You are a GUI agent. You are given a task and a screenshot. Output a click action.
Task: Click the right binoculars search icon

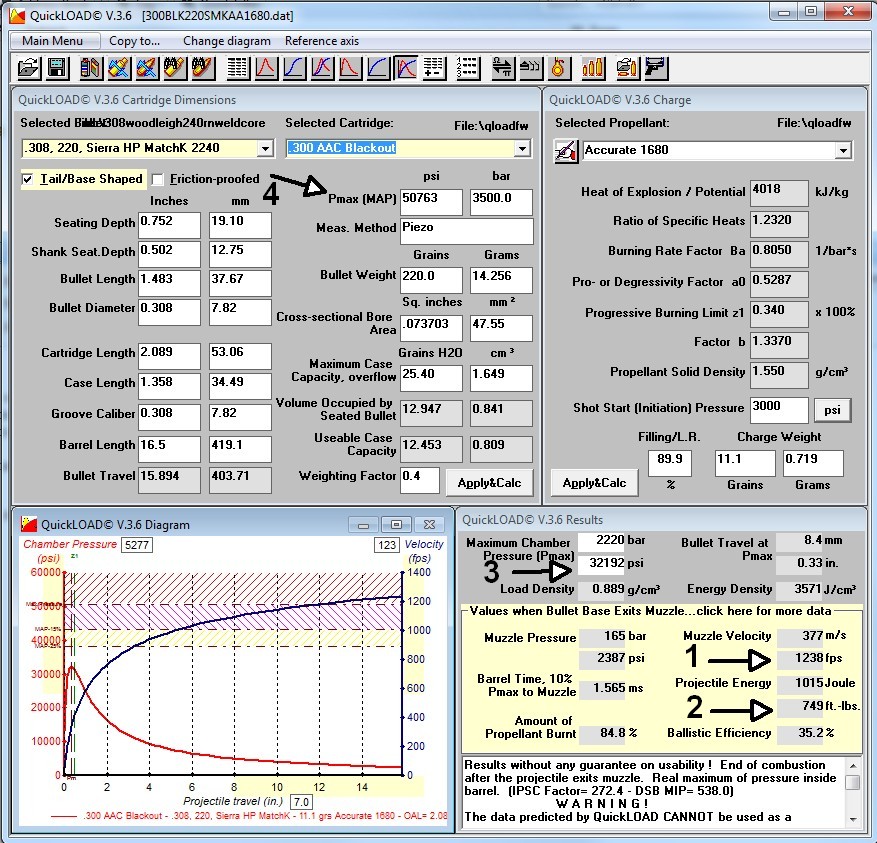pyautogui.click(x=202, y=68)
